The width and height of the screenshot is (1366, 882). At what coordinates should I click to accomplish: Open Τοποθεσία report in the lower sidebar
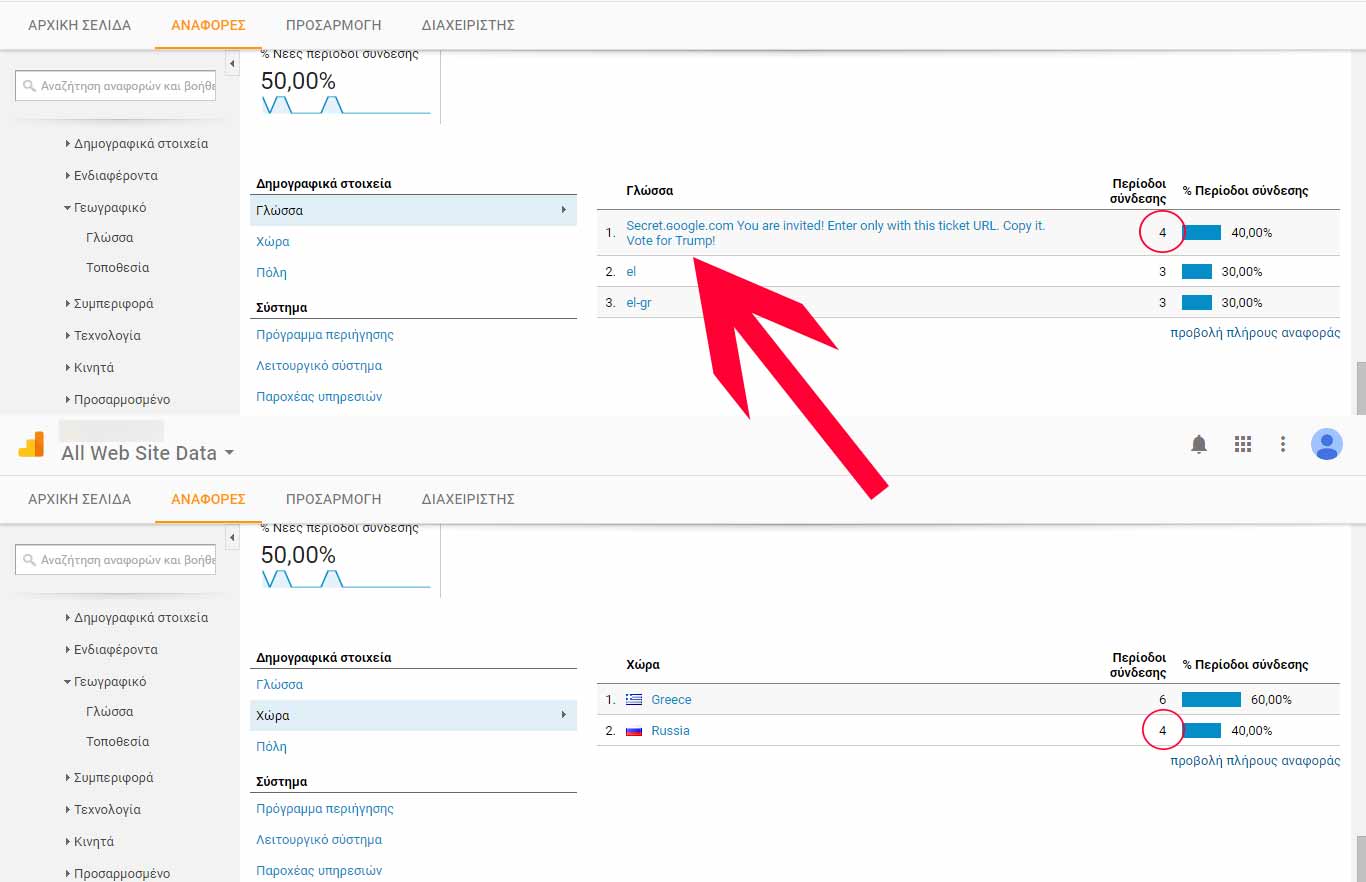(x=118, y=742)
